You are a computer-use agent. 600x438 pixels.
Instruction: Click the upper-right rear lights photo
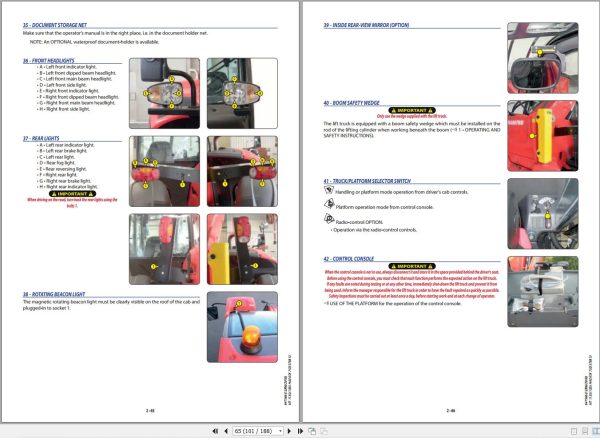(x=242, y=171)
